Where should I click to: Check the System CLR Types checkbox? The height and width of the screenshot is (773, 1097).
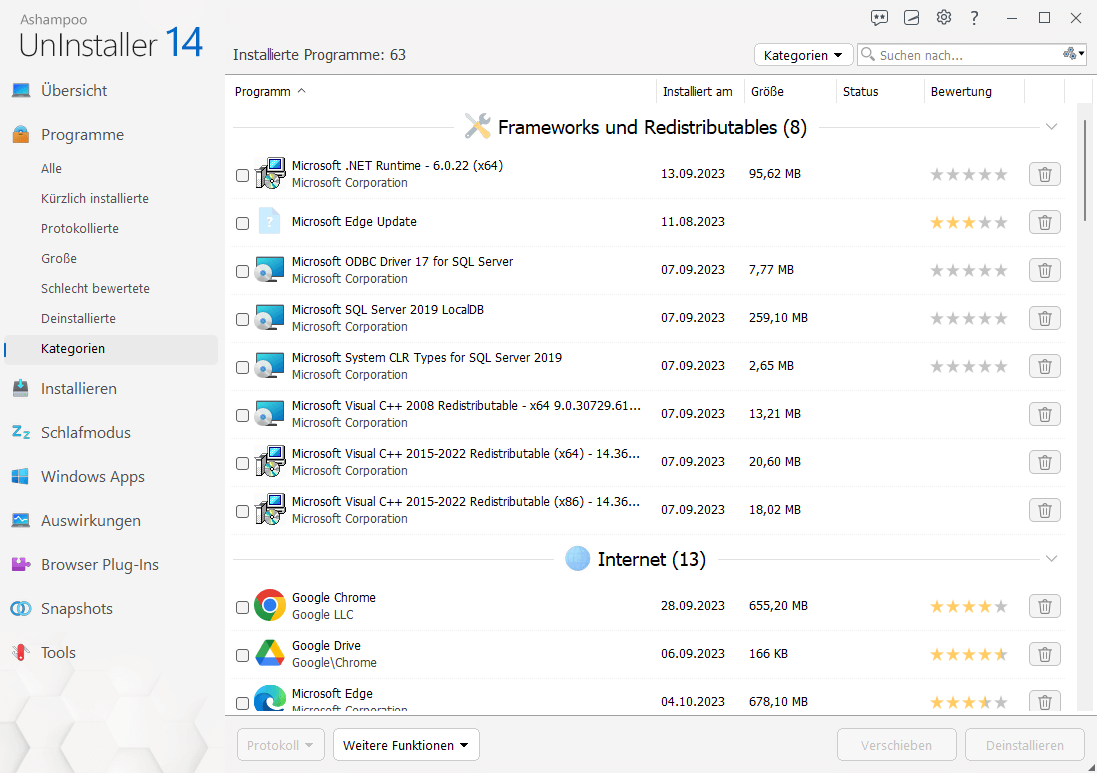click(x=242, y=367)
